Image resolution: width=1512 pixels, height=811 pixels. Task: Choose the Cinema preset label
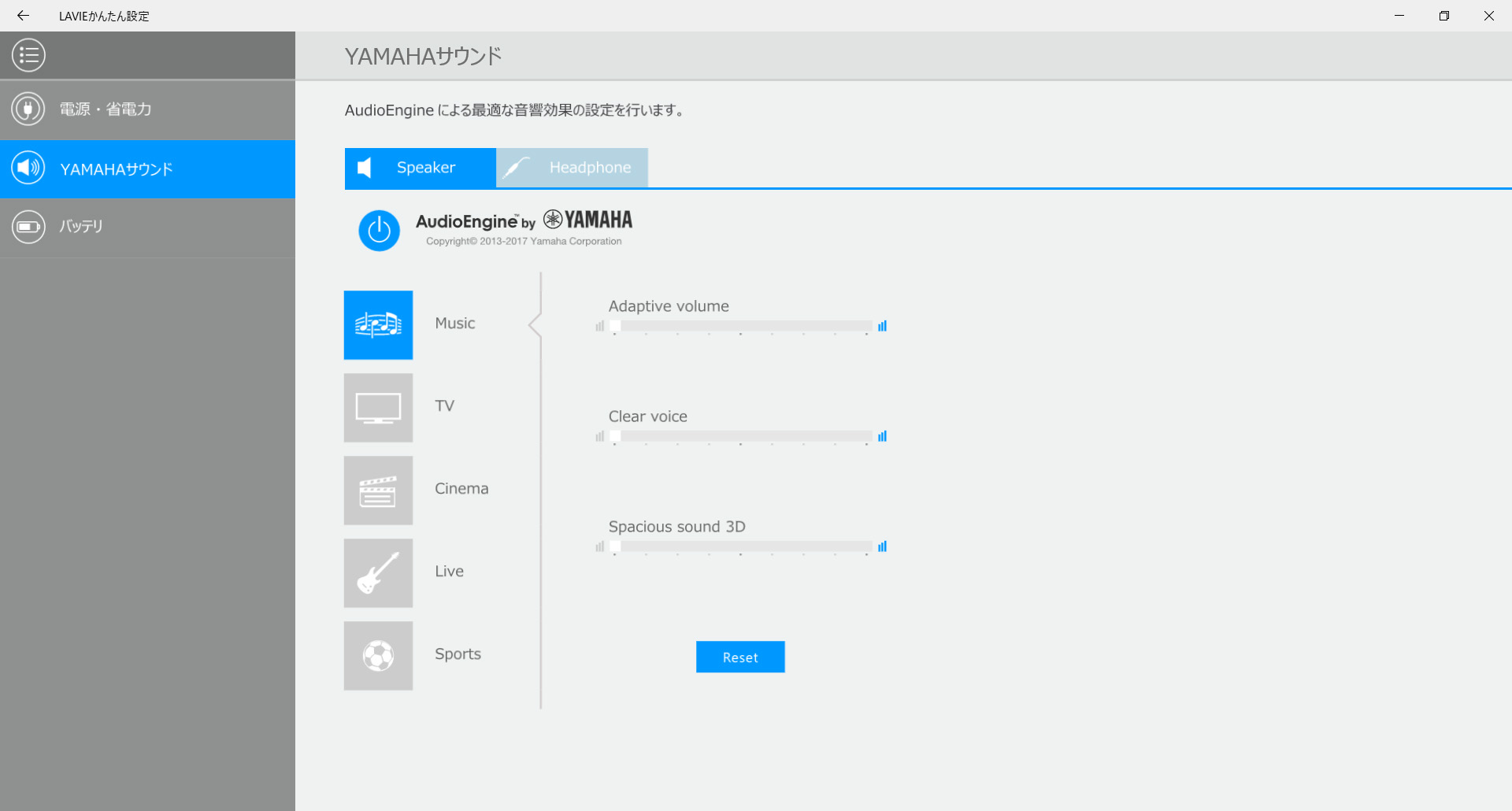click(461, 489)
